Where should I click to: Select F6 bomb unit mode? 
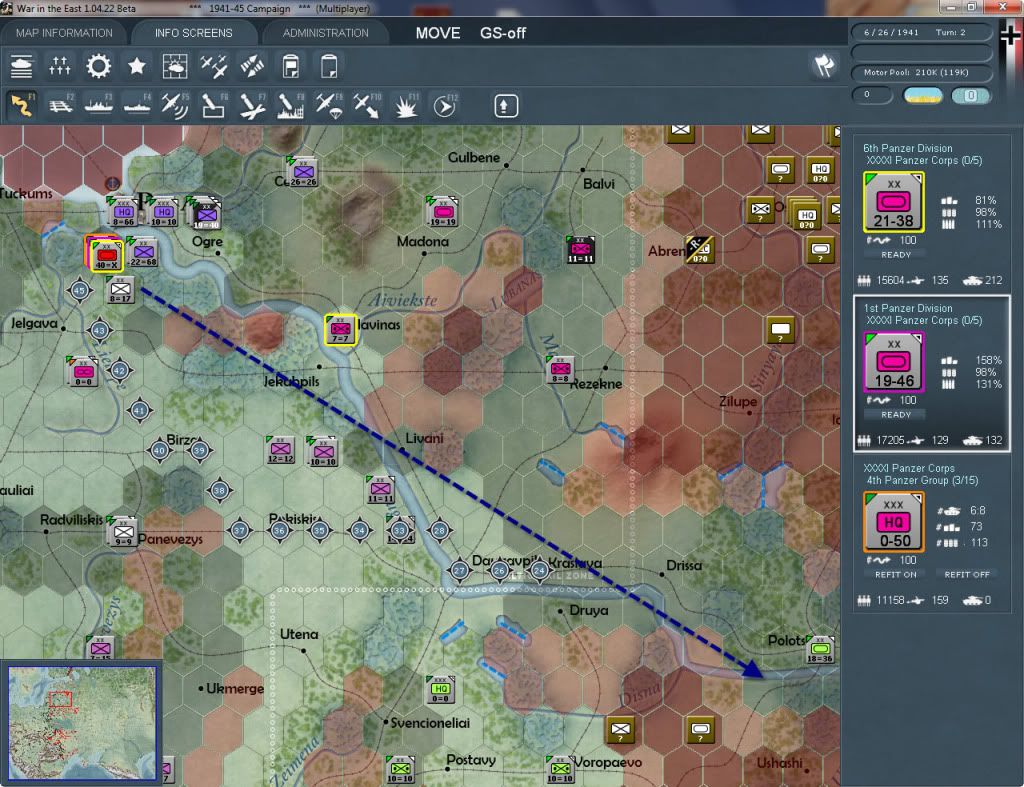[214, 105]
